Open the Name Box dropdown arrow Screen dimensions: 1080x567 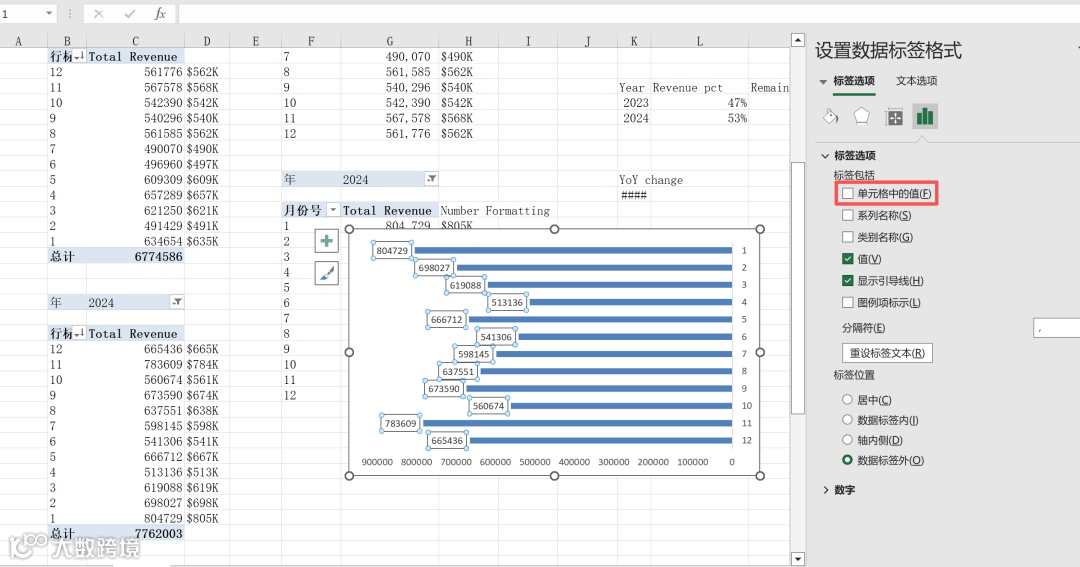[x=49, y=13]
